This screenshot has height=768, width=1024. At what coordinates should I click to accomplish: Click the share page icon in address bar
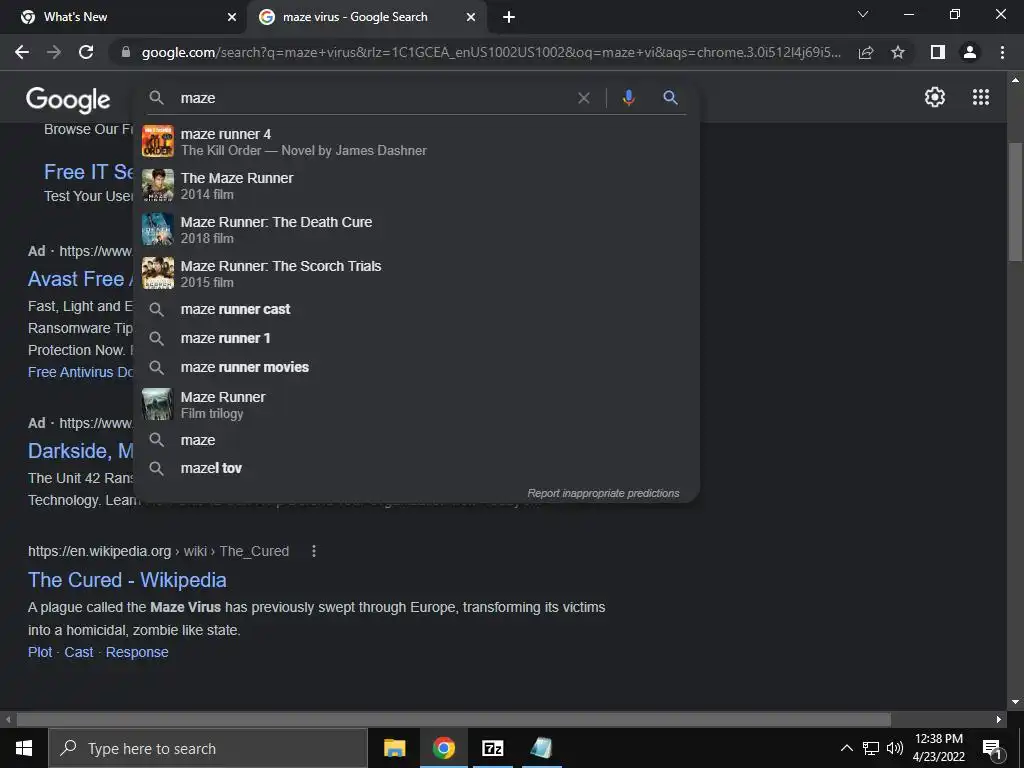click(x=866, y=52)
